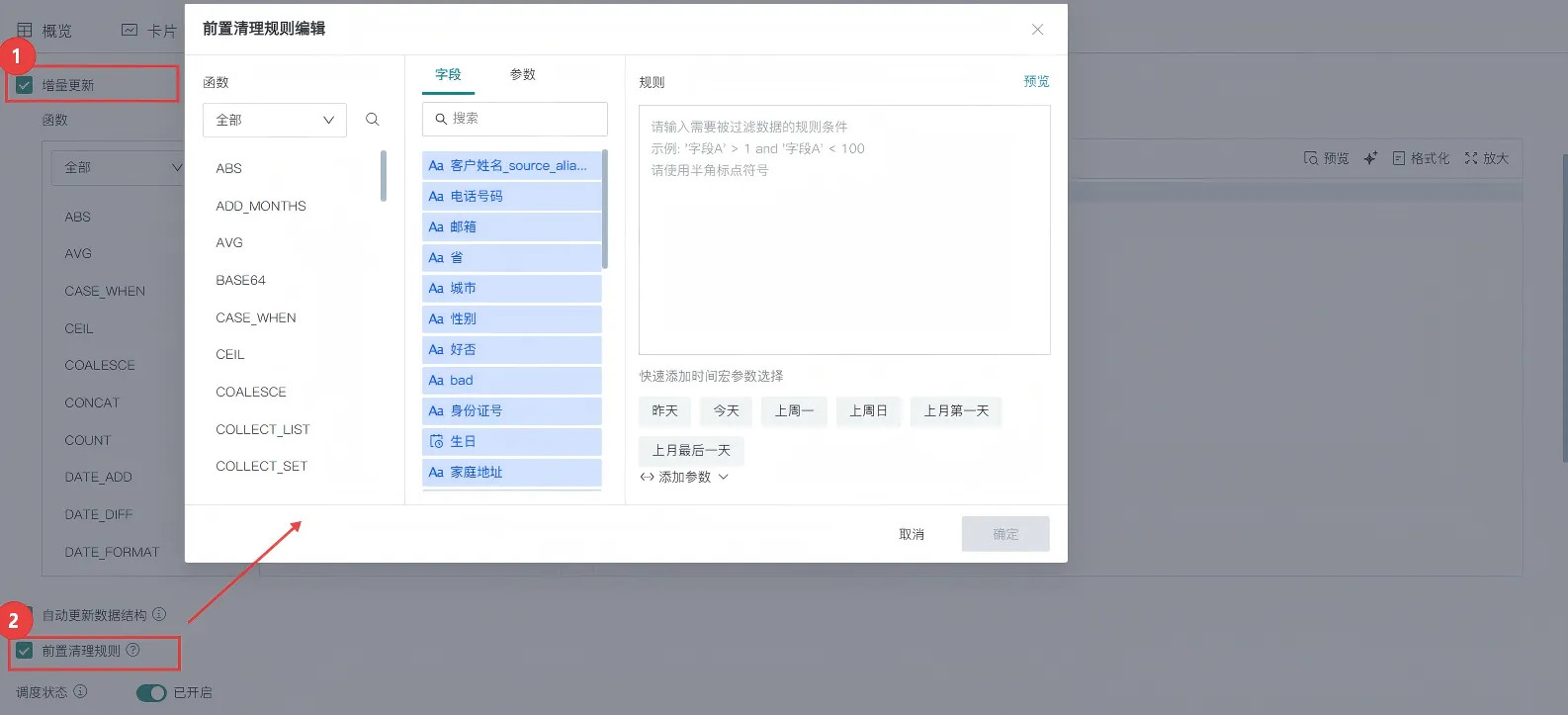Expand the 添加参数 dropdown
This screenshot has width=1568, height=715.
point(684,477)
